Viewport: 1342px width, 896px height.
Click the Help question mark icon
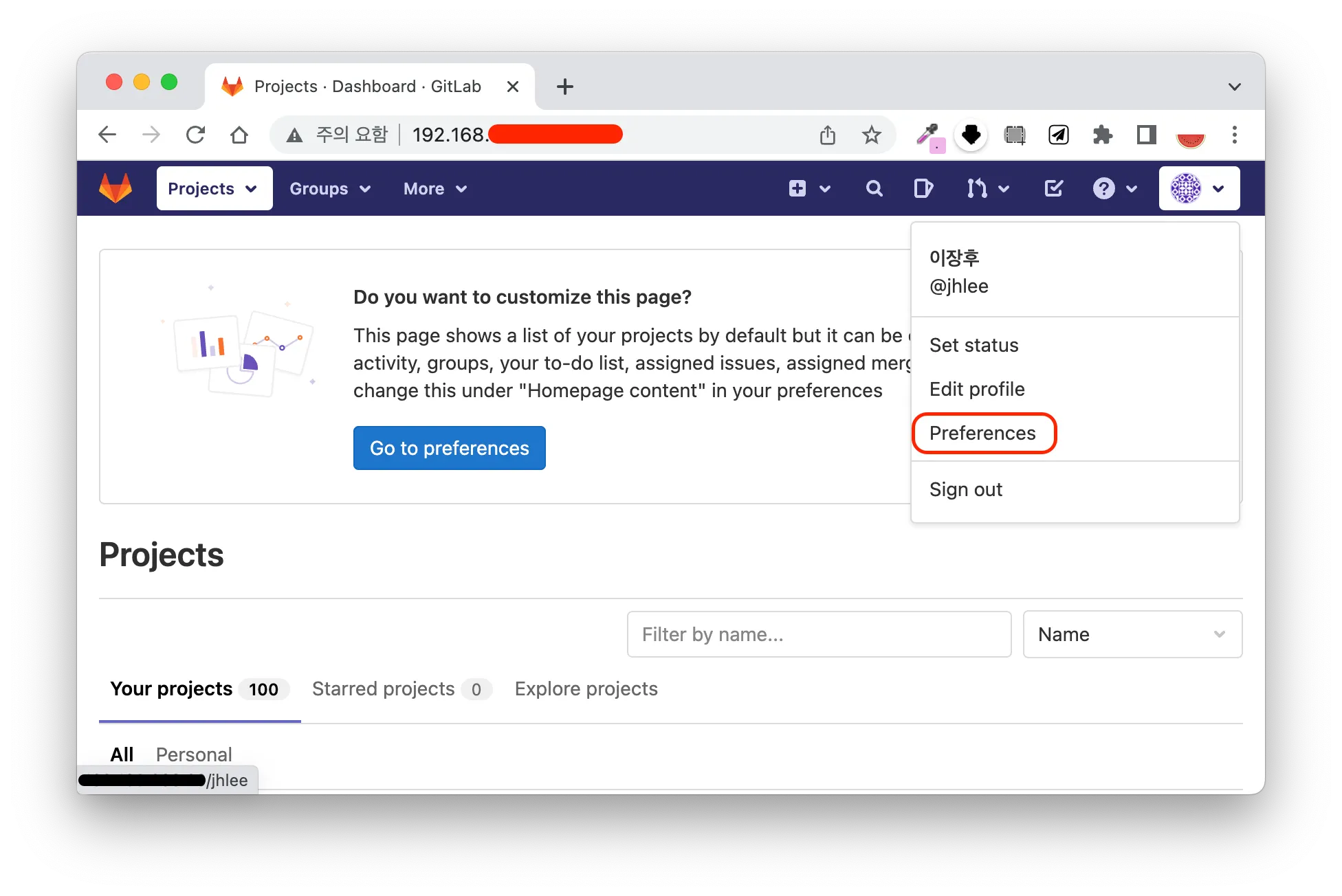pos(1104,188)
